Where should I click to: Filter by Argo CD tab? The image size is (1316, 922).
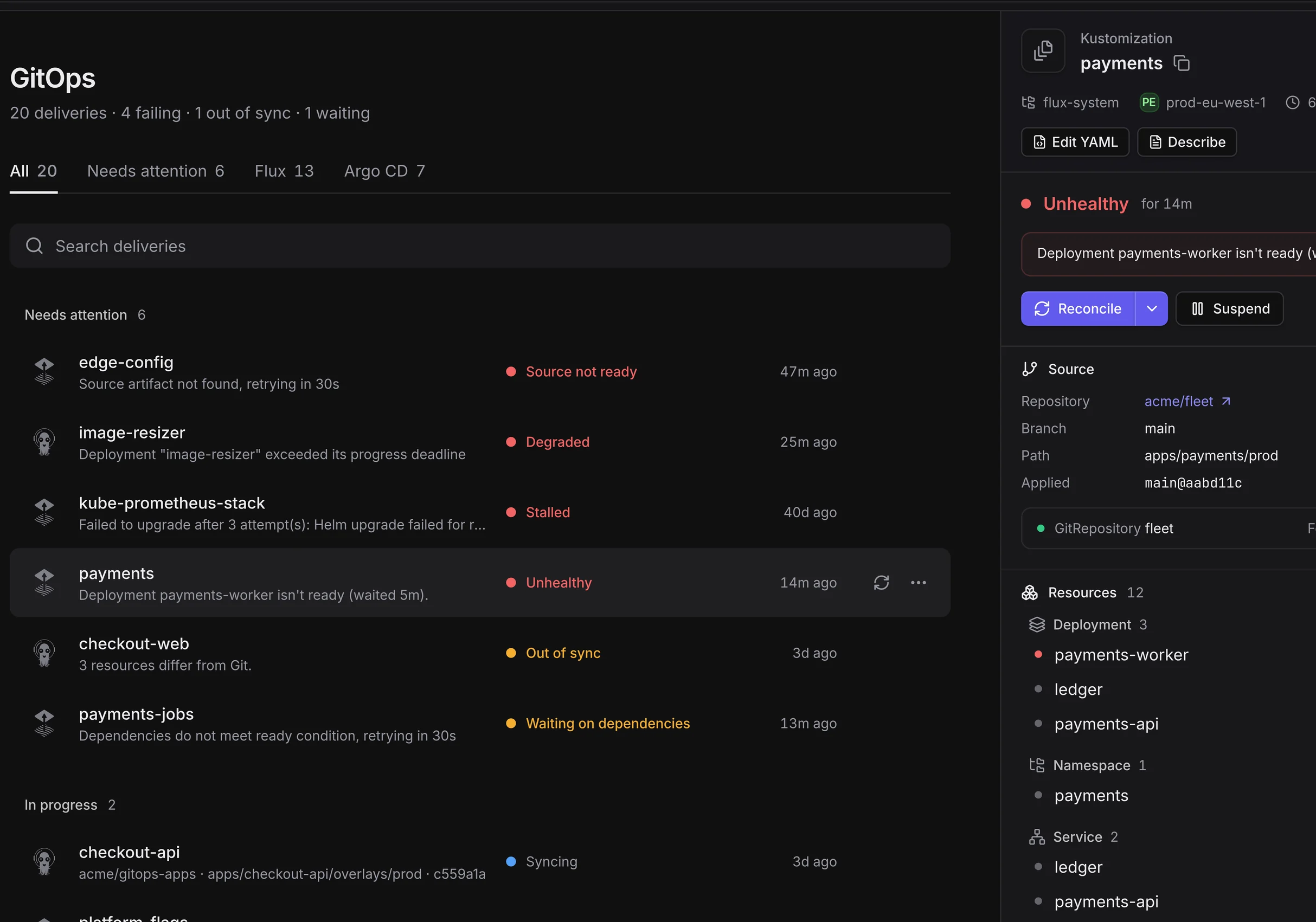384,171
